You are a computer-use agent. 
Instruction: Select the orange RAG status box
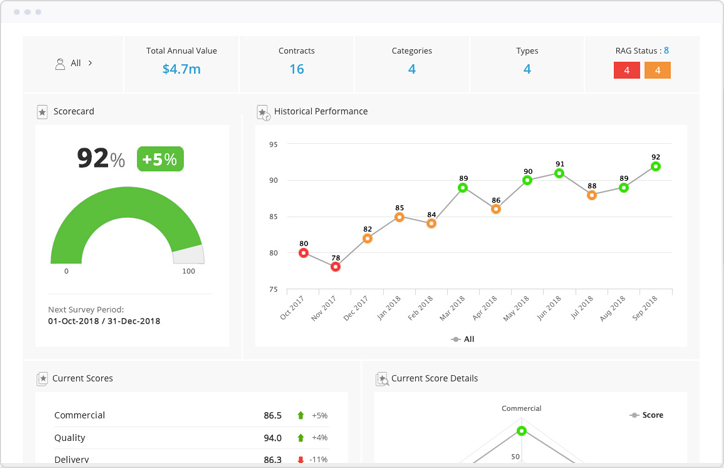[657, 70]
